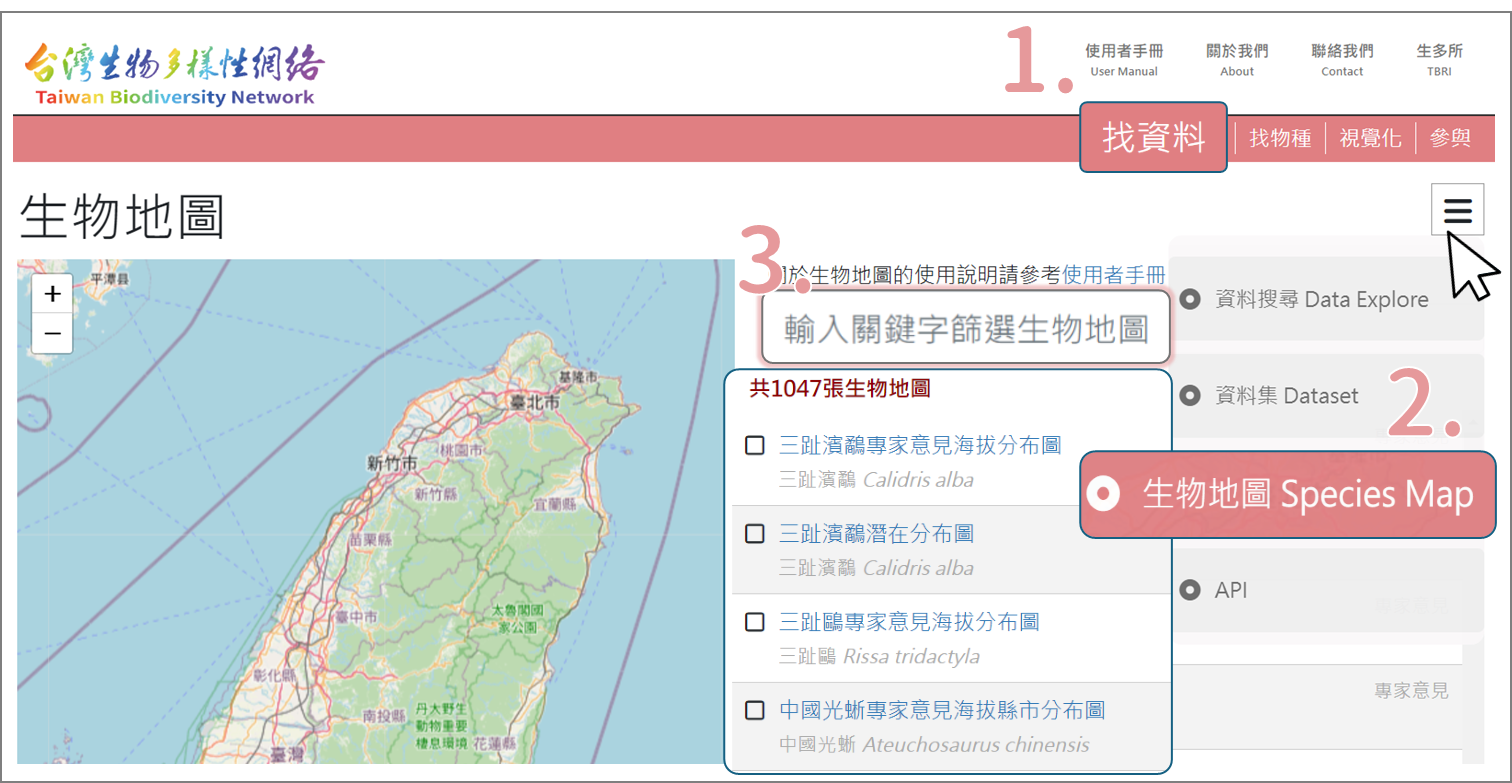
Task: Zoom out on the map
Action: click(53, 333)
